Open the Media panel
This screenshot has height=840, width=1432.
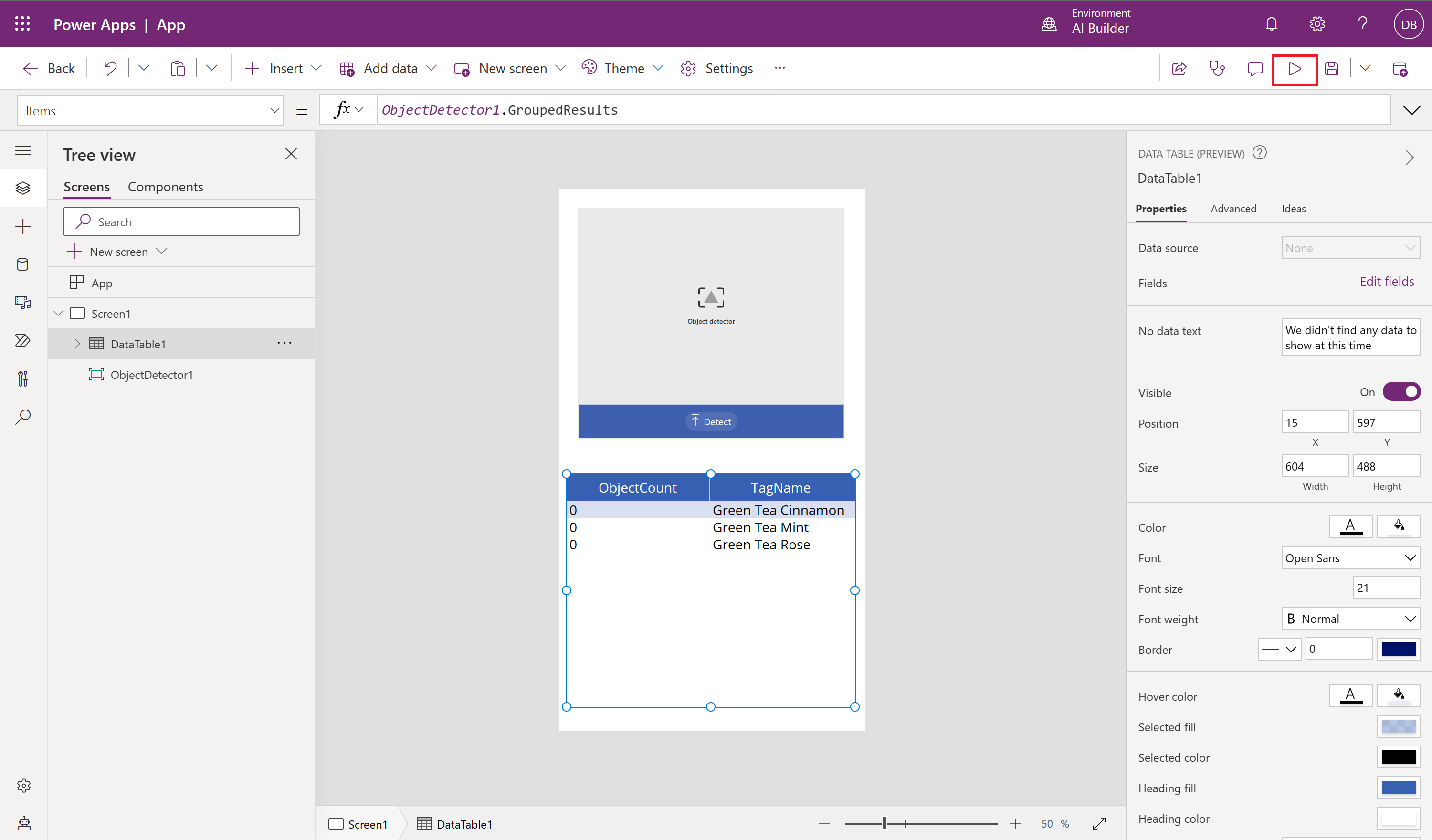pos(23,303)
